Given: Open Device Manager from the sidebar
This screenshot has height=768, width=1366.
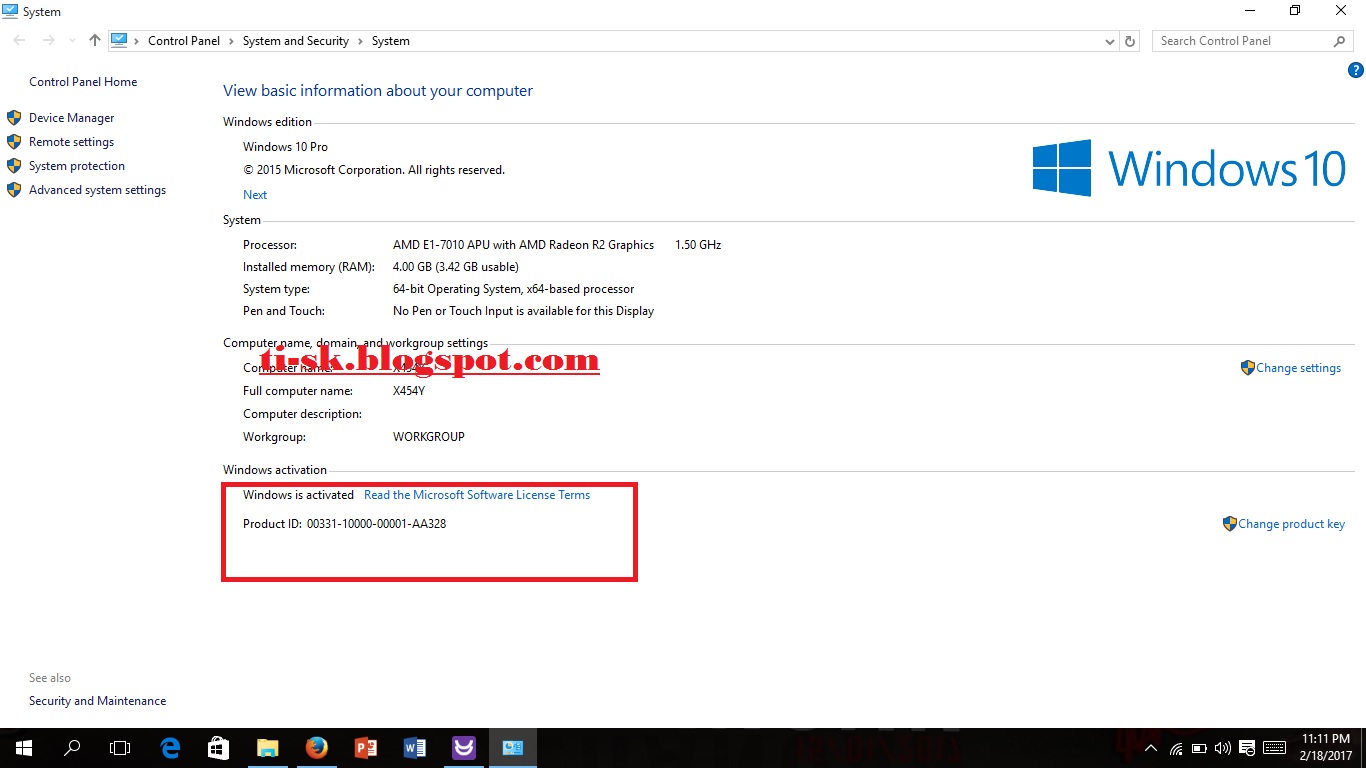Looking at the screenshot, I should pyautogui.click(x=71, y=118).
